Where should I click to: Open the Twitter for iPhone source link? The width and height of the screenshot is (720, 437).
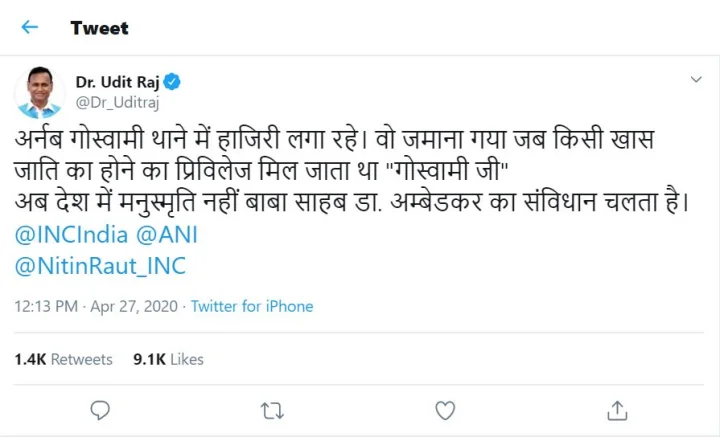252,306
